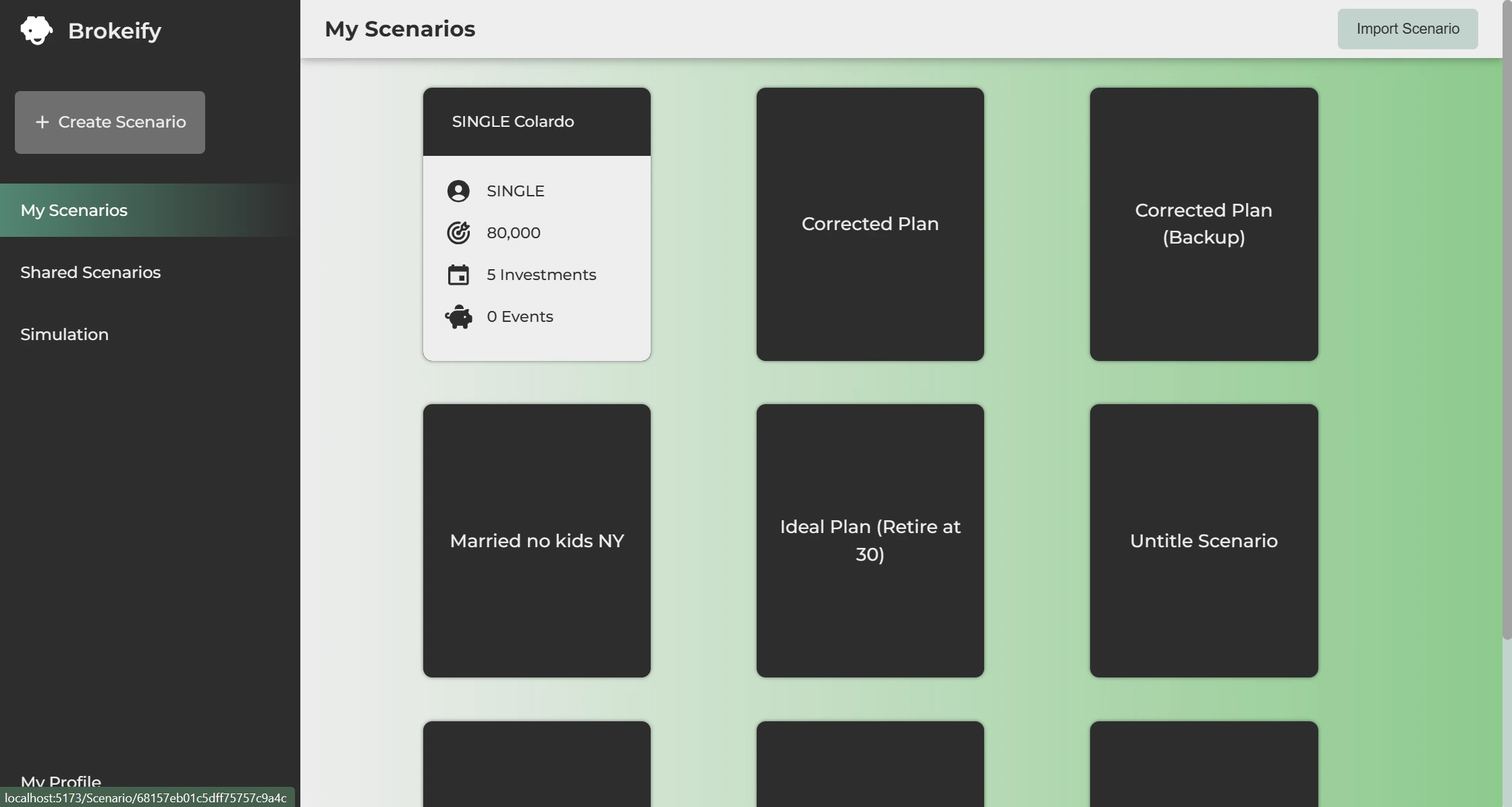Click the Brokeify dog logo icon
The height and width of the screenshot is (807, 1512).
[36, 29]
